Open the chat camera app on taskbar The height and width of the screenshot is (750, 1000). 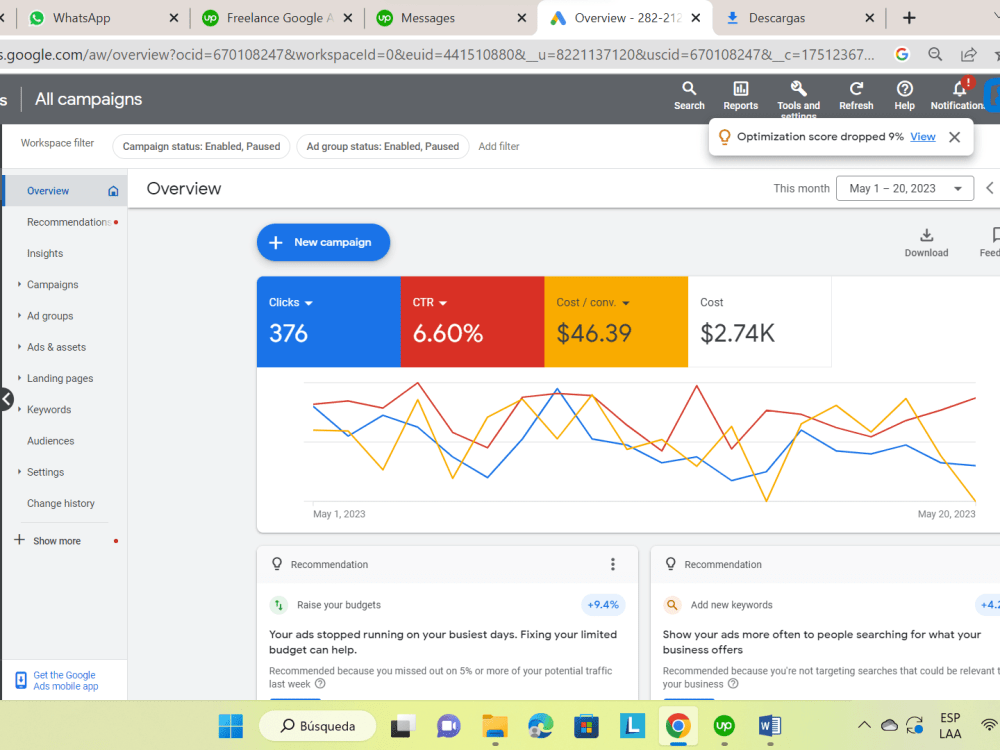tap(449, 726)
